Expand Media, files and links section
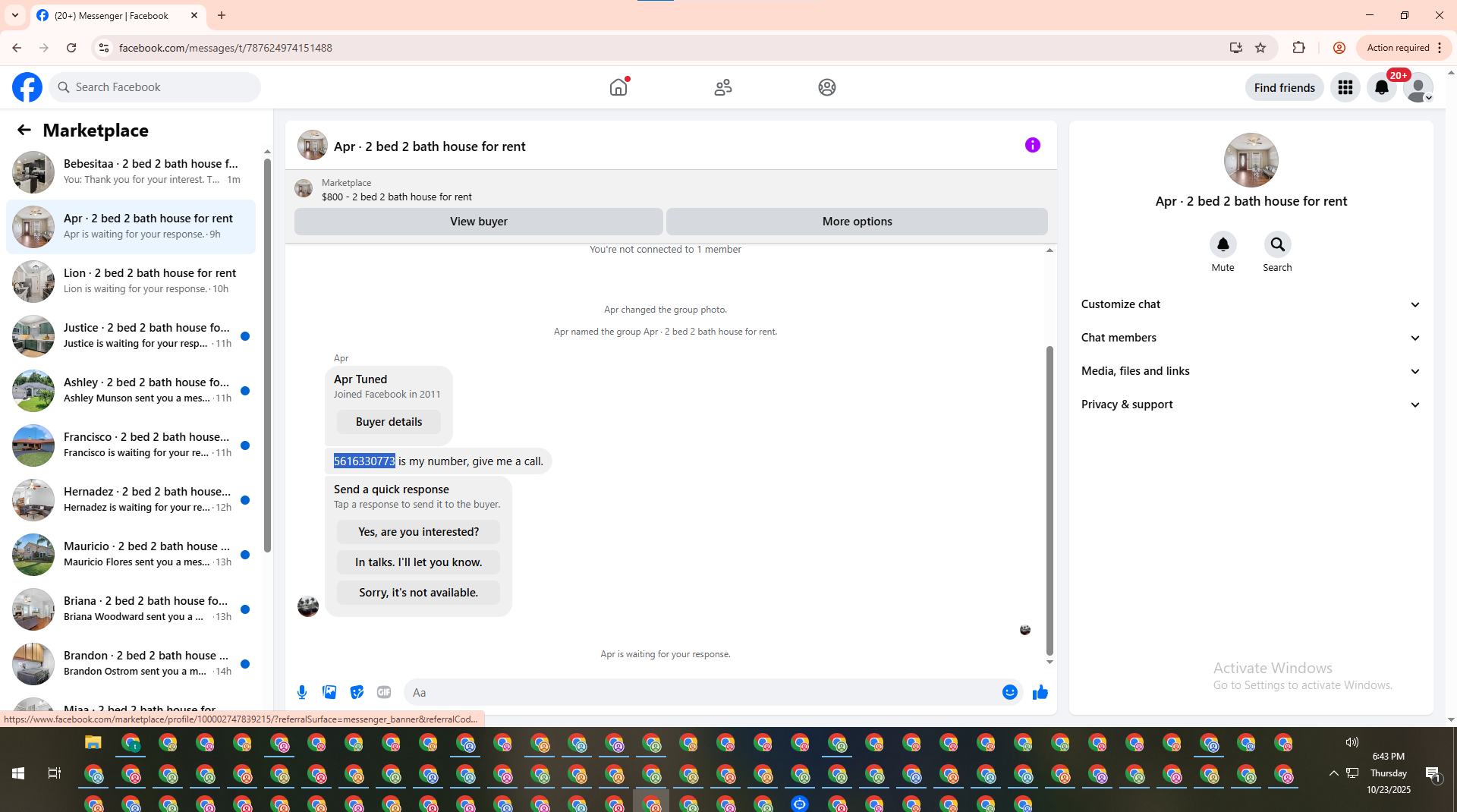This screenshot has height=812, width=1457. coord(1251,371)
